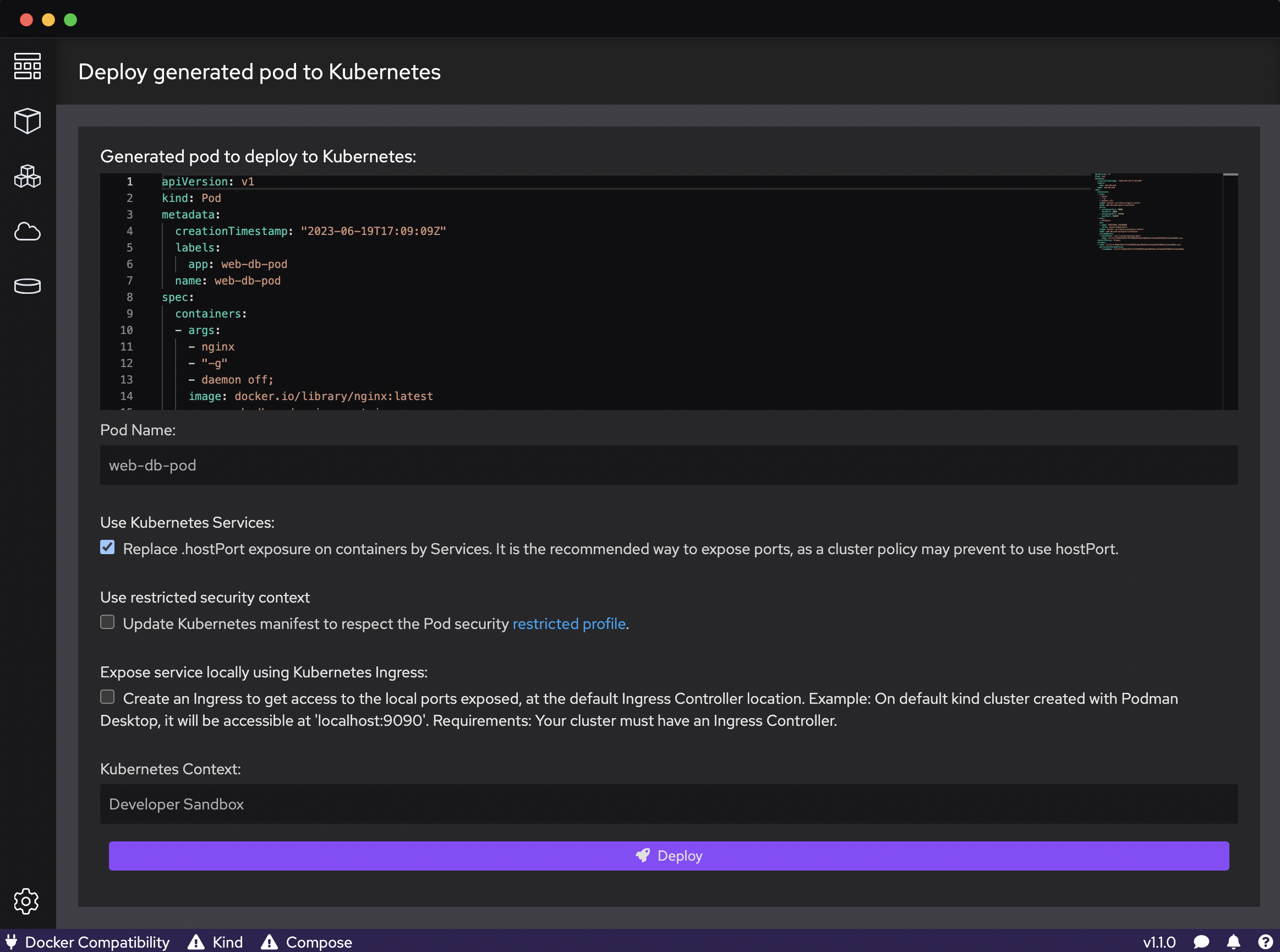Click the Podman icon near Docker Compatibility
1280x952 pixels.
[x=13, y=942]
